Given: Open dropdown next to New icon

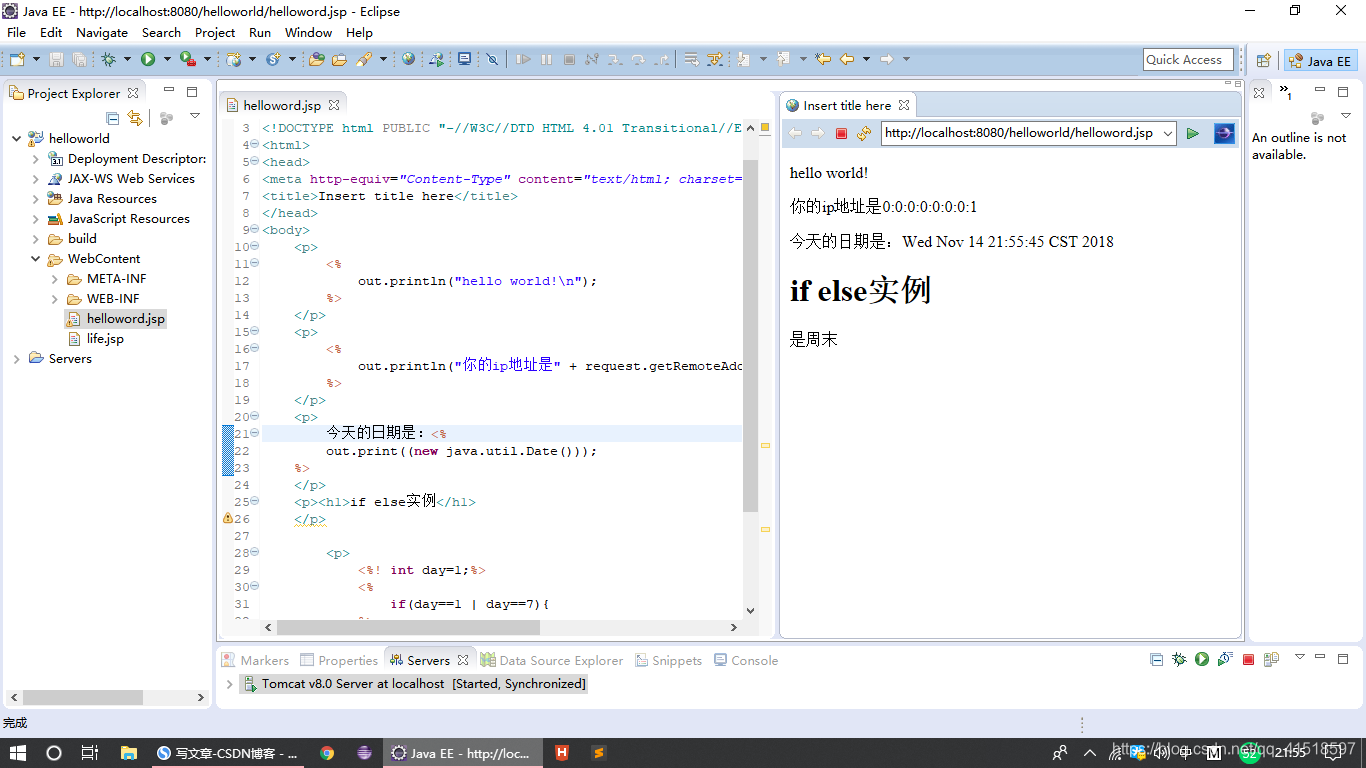Looking at the screenshot, I should click(x=35, y=60).
